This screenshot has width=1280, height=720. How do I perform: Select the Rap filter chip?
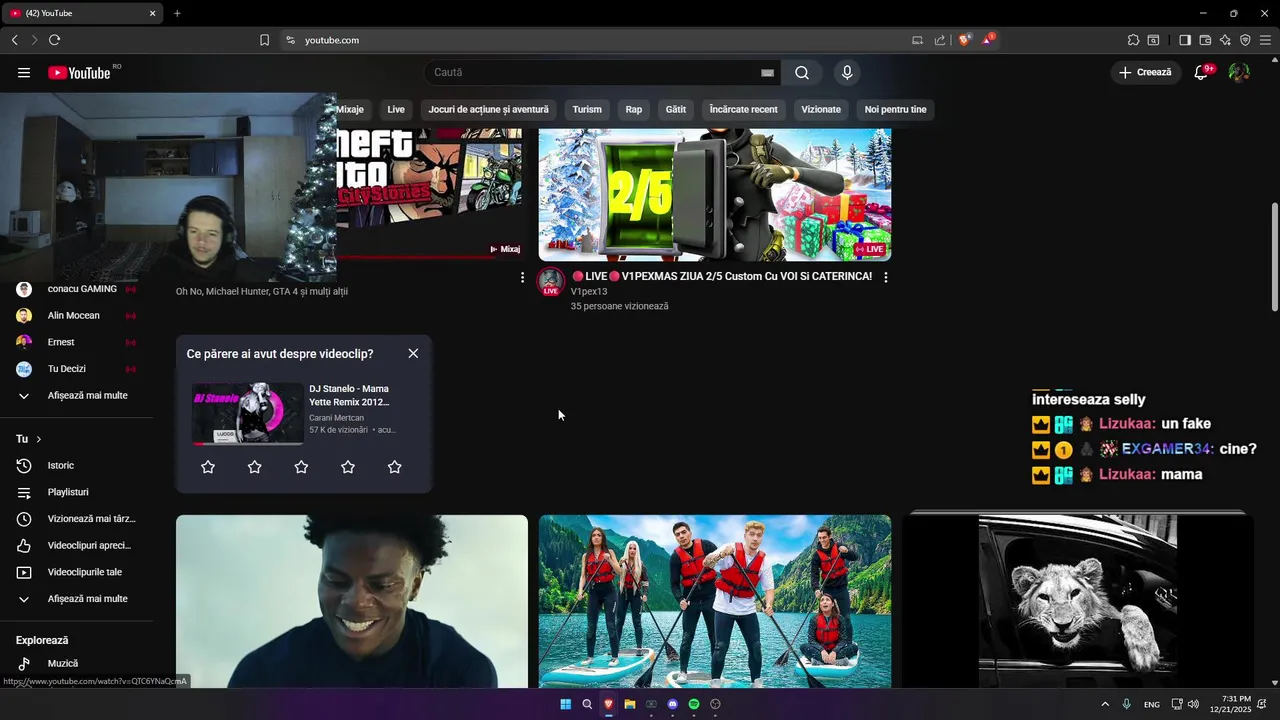[x=634, y=109]
